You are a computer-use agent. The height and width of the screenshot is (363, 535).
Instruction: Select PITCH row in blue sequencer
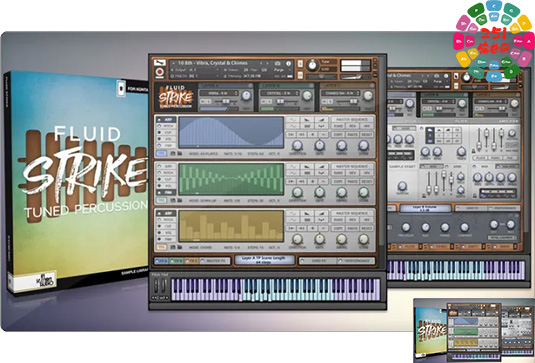167,126
